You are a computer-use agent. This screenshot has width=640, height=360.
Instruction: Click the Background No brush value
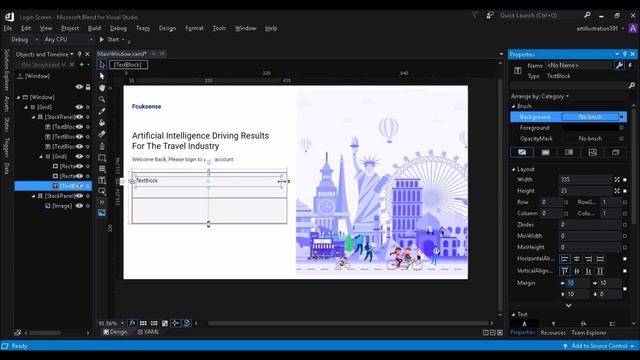pyautogui.click(x=590, y=117)
